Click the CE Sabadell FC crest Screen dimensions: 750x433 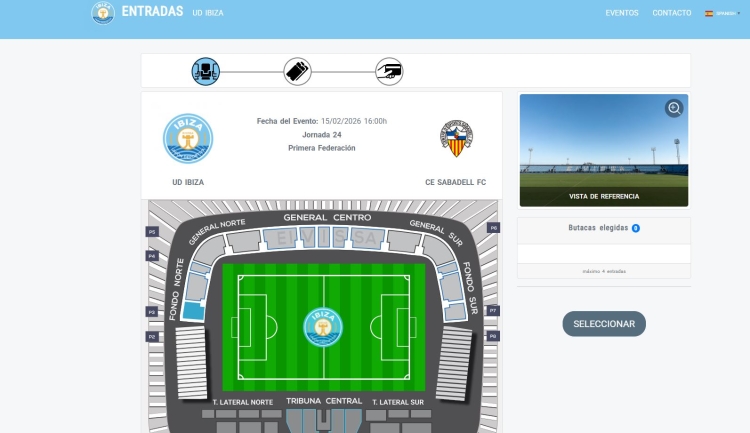point(456,139)
